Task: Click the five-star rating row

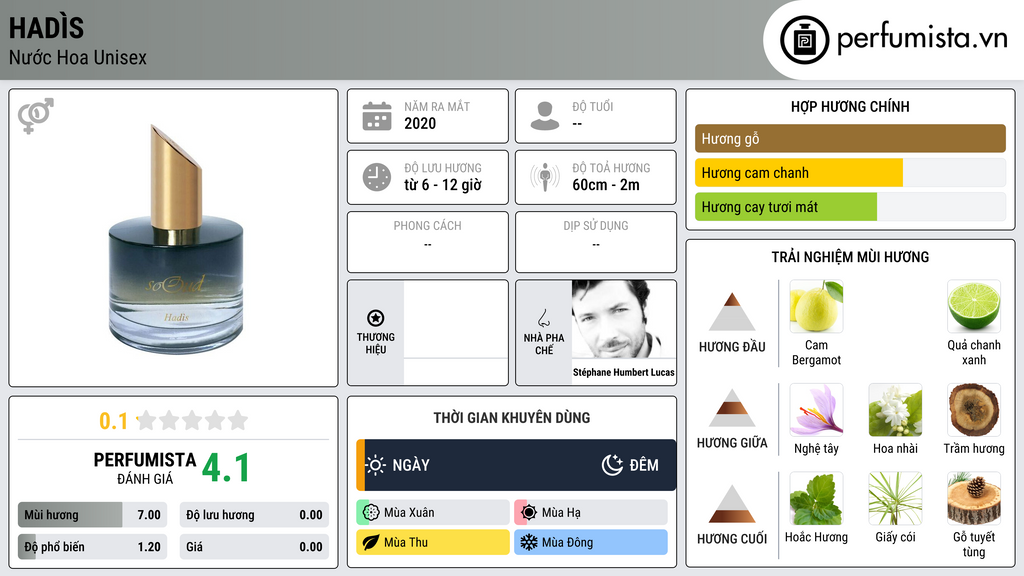Action: (x=192, y=421)
